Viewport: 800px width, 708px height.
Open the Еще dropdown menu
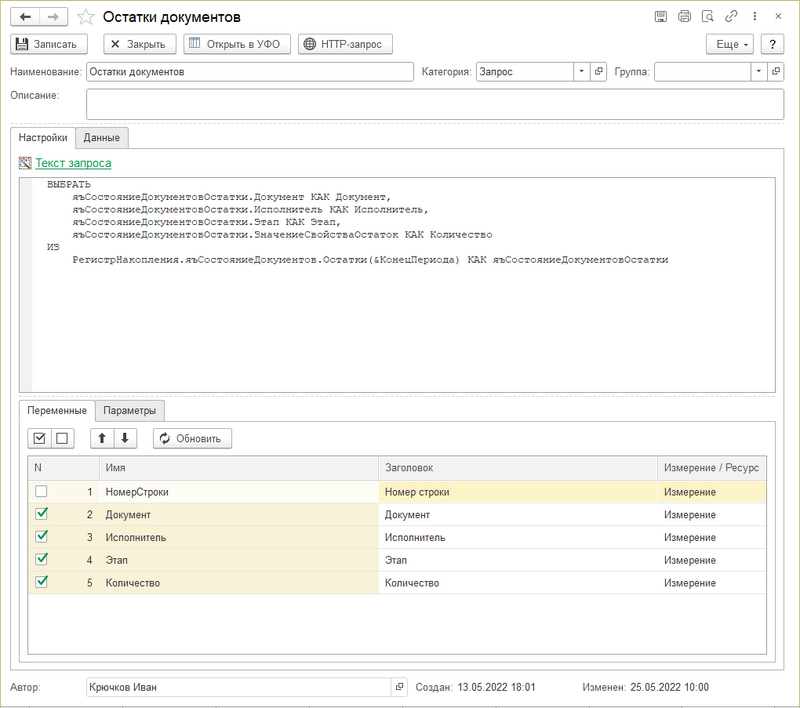(728, 44)
